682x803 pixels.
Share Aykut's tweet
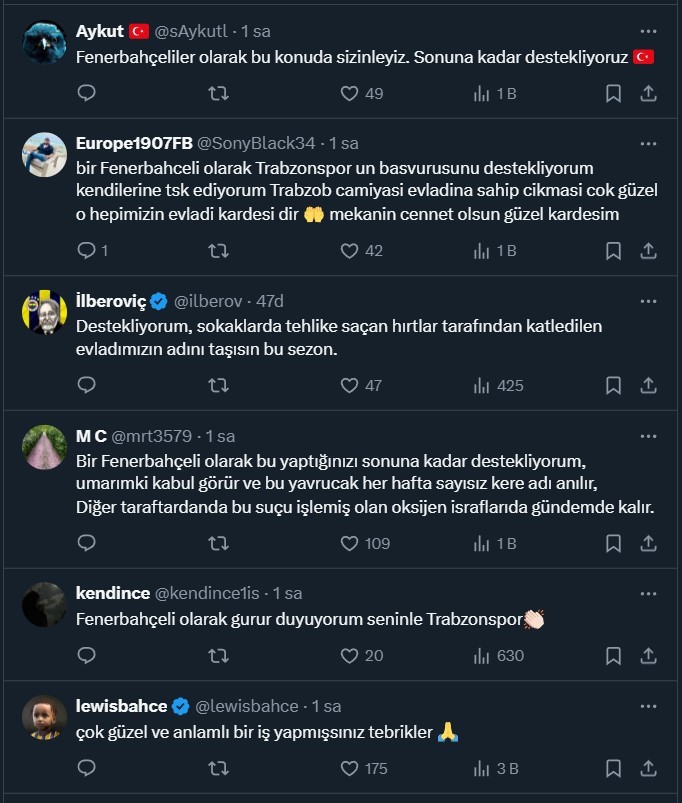648,93
